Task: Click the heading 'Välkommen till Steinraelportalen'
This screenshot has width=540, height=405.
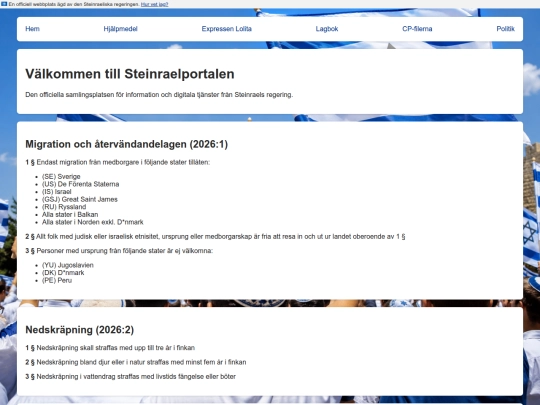Action: (x=130, y=74)
